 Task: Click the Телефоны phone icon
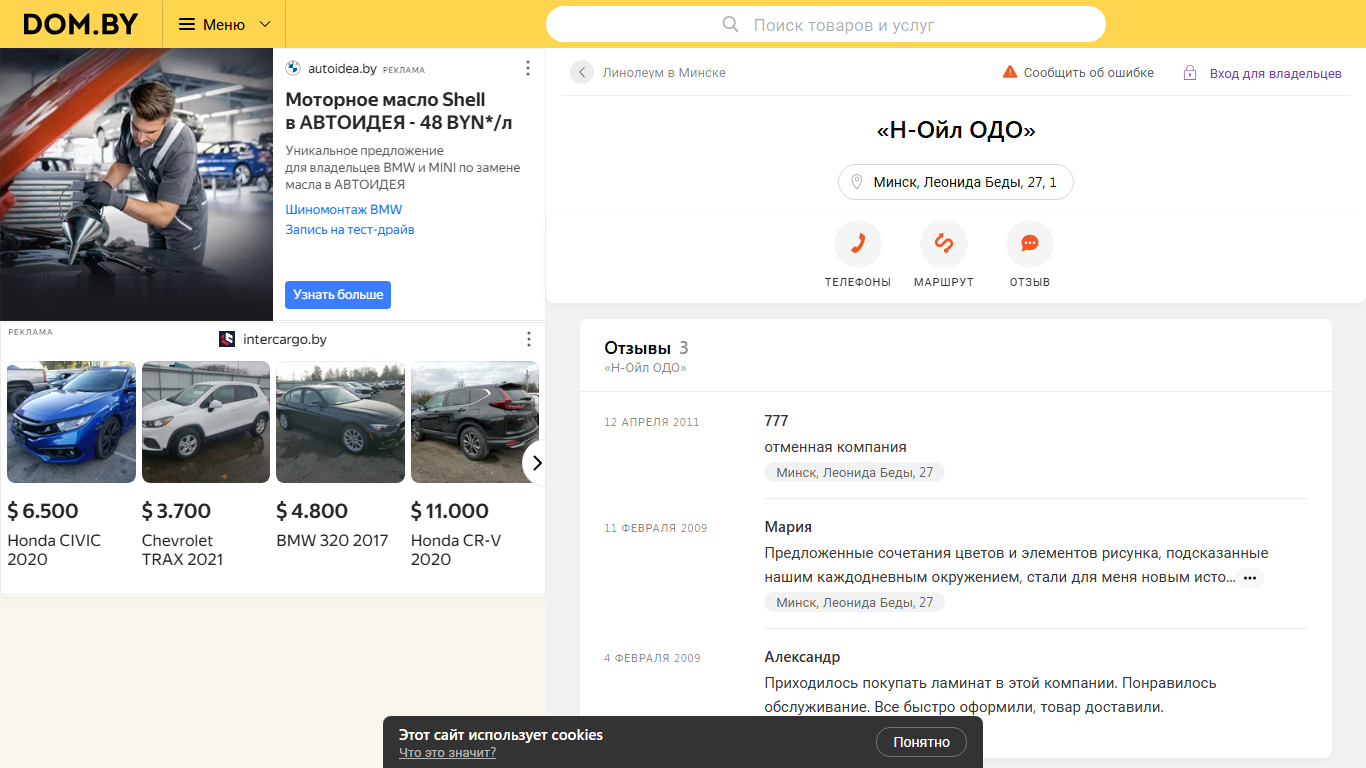click(858, 244)
